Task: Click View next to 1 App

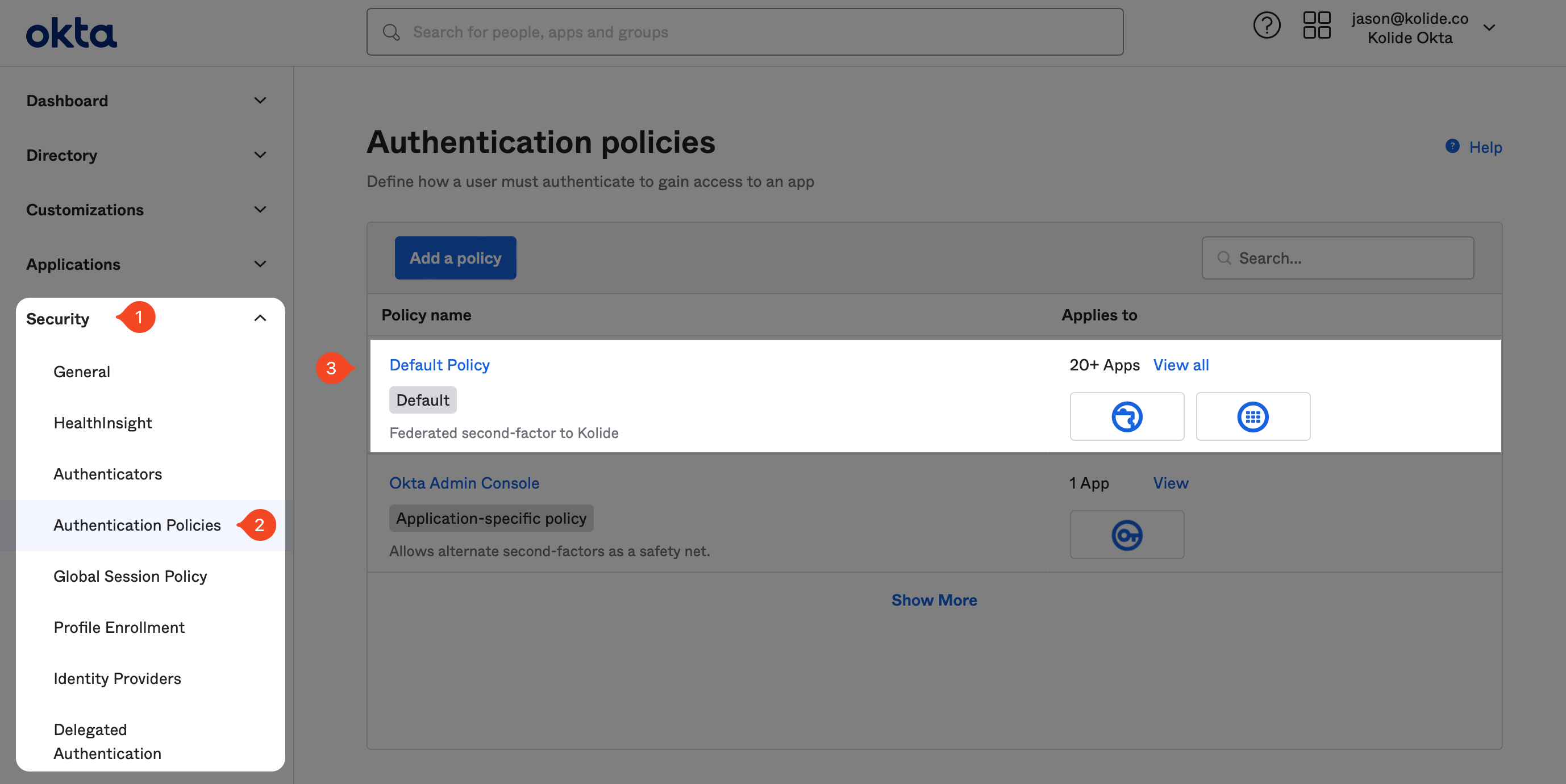Action: [1171, 483]
